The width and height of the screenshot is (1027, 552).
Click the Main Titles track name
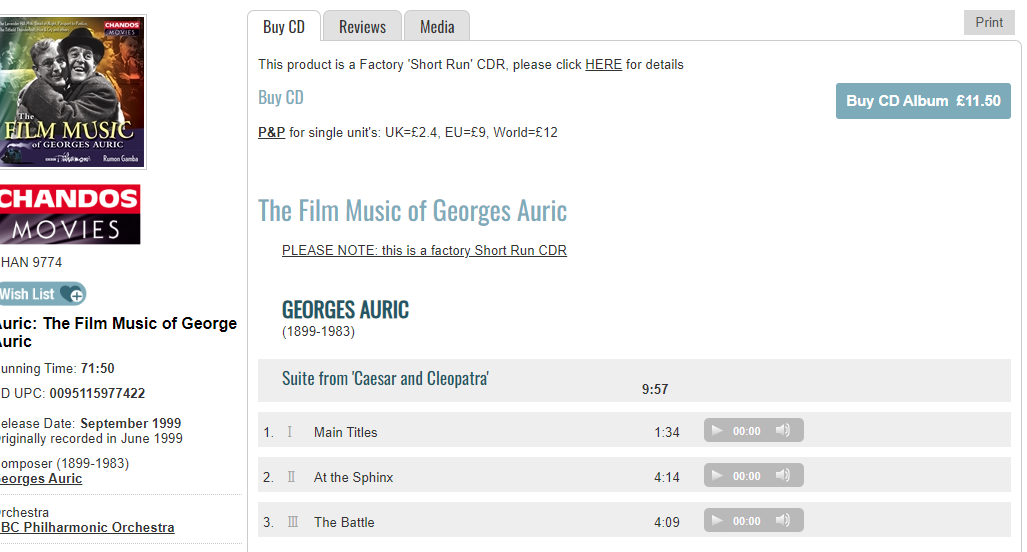point(345,432)
